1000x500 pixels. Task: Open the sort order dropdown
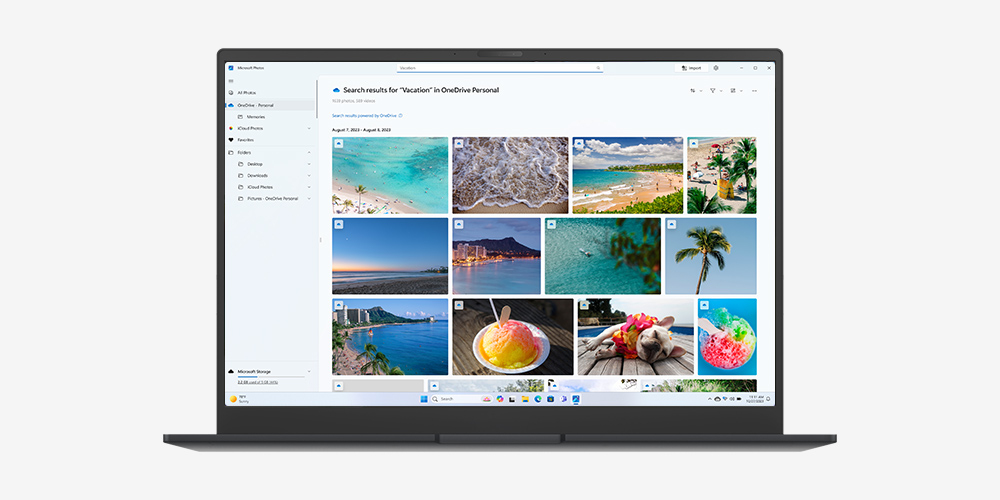coord(696,91)
